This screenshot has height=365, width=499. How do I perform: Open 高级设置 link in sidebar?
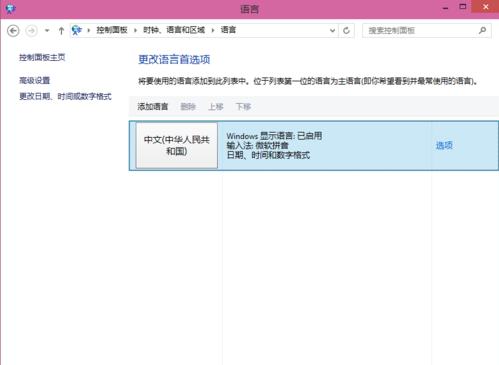click(35, 81)
